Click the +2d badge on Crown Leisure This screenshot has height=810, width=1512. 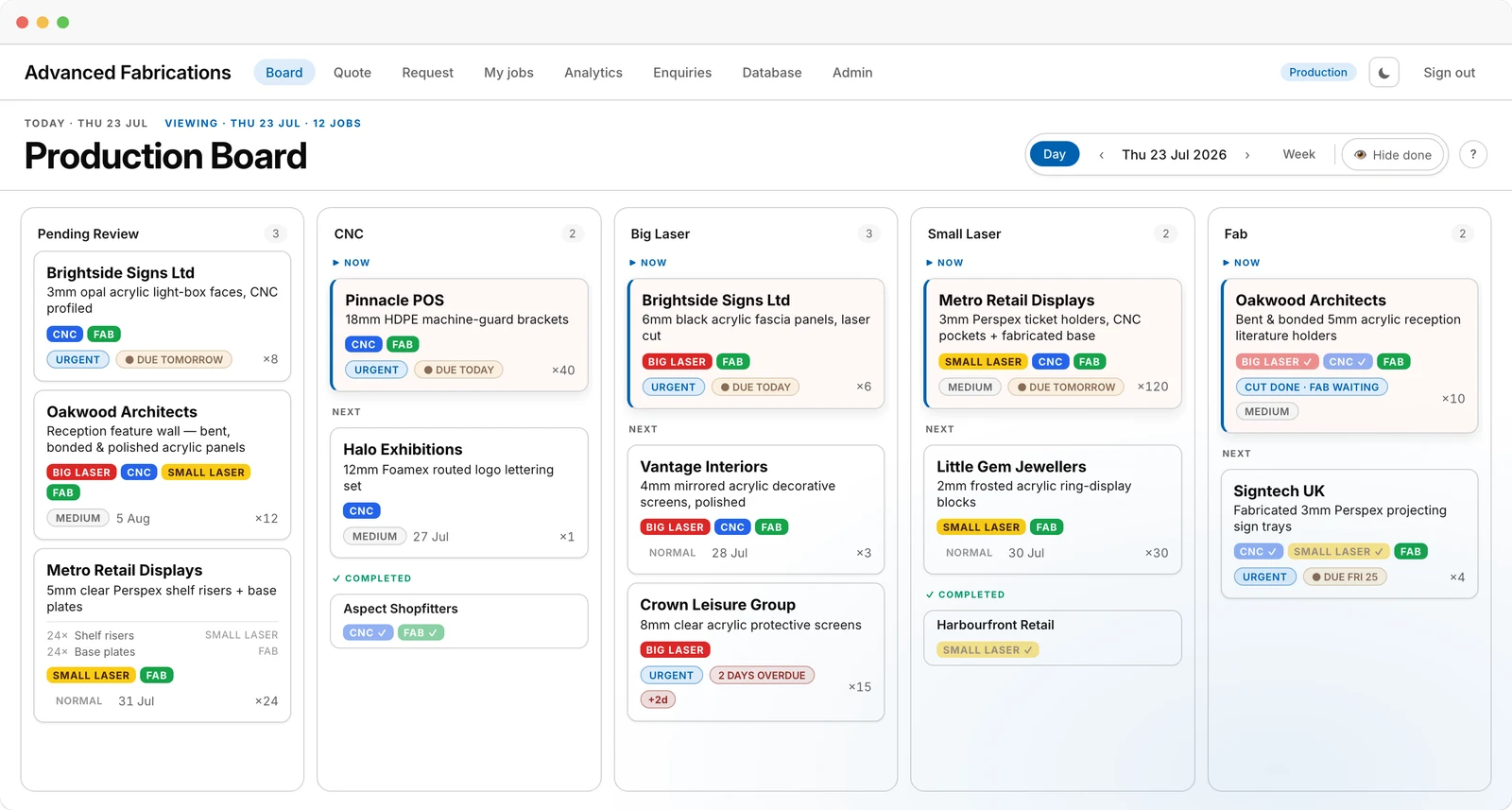click(658, 700)
